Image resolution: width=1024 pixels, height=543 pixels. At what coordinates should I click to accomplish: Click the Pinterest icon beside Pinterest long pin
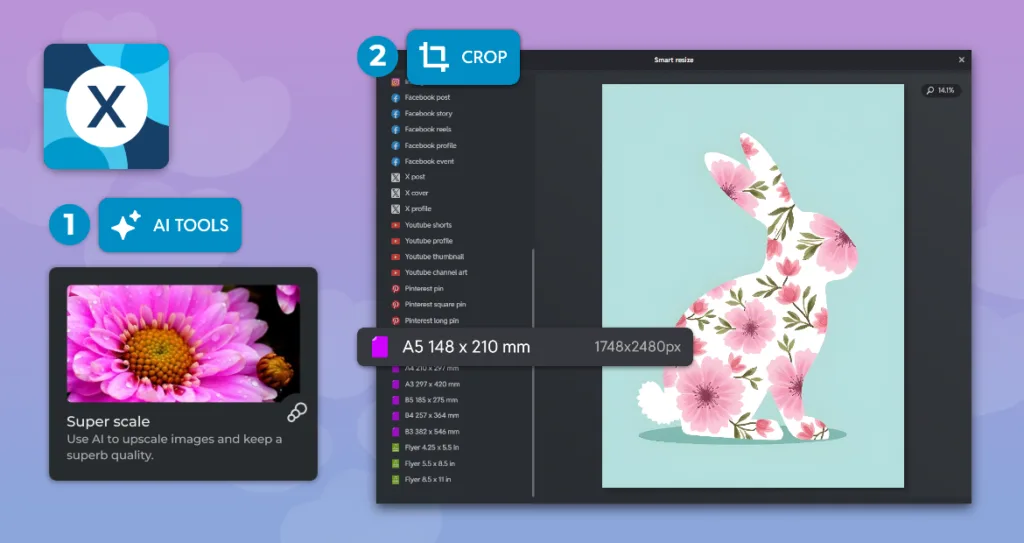click(395, 321)
